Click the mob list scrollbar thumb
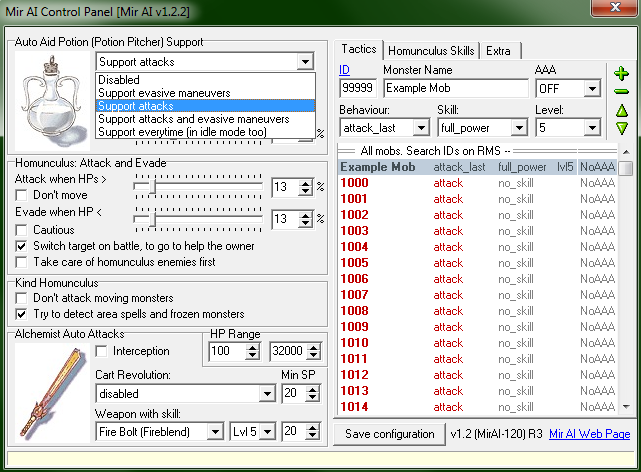The width and height of the screenshot is (641, 472). (625, 168)
